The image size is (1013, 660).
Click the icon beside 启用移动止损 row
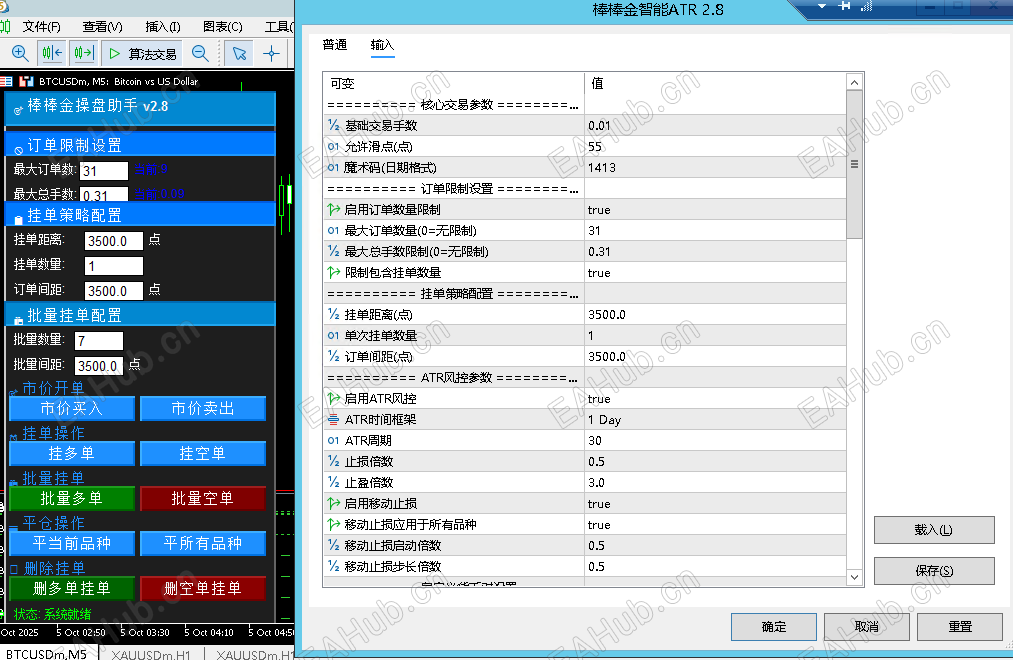click(333, 503)
